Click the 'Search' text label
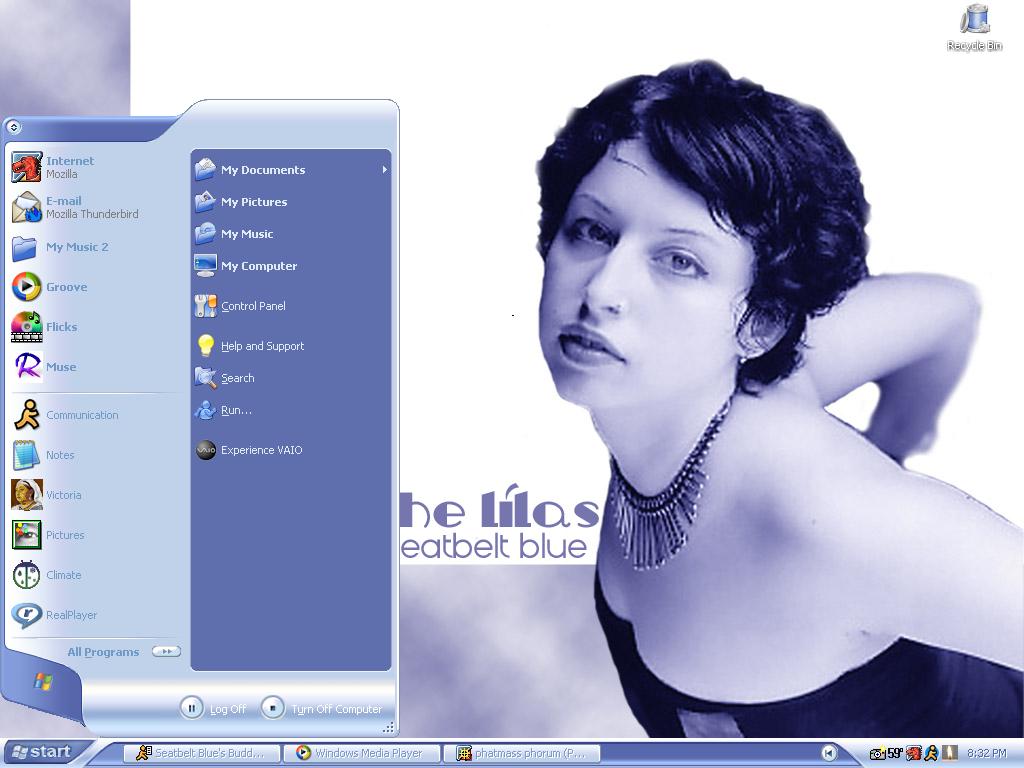This screenshot has width=1024, height=768. tap(238, 377)
